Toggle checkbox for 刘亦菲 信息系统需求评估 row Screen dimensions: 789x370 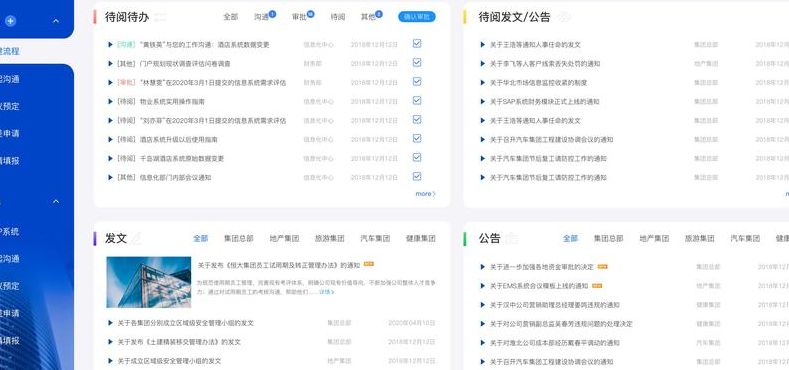(417, 119)
